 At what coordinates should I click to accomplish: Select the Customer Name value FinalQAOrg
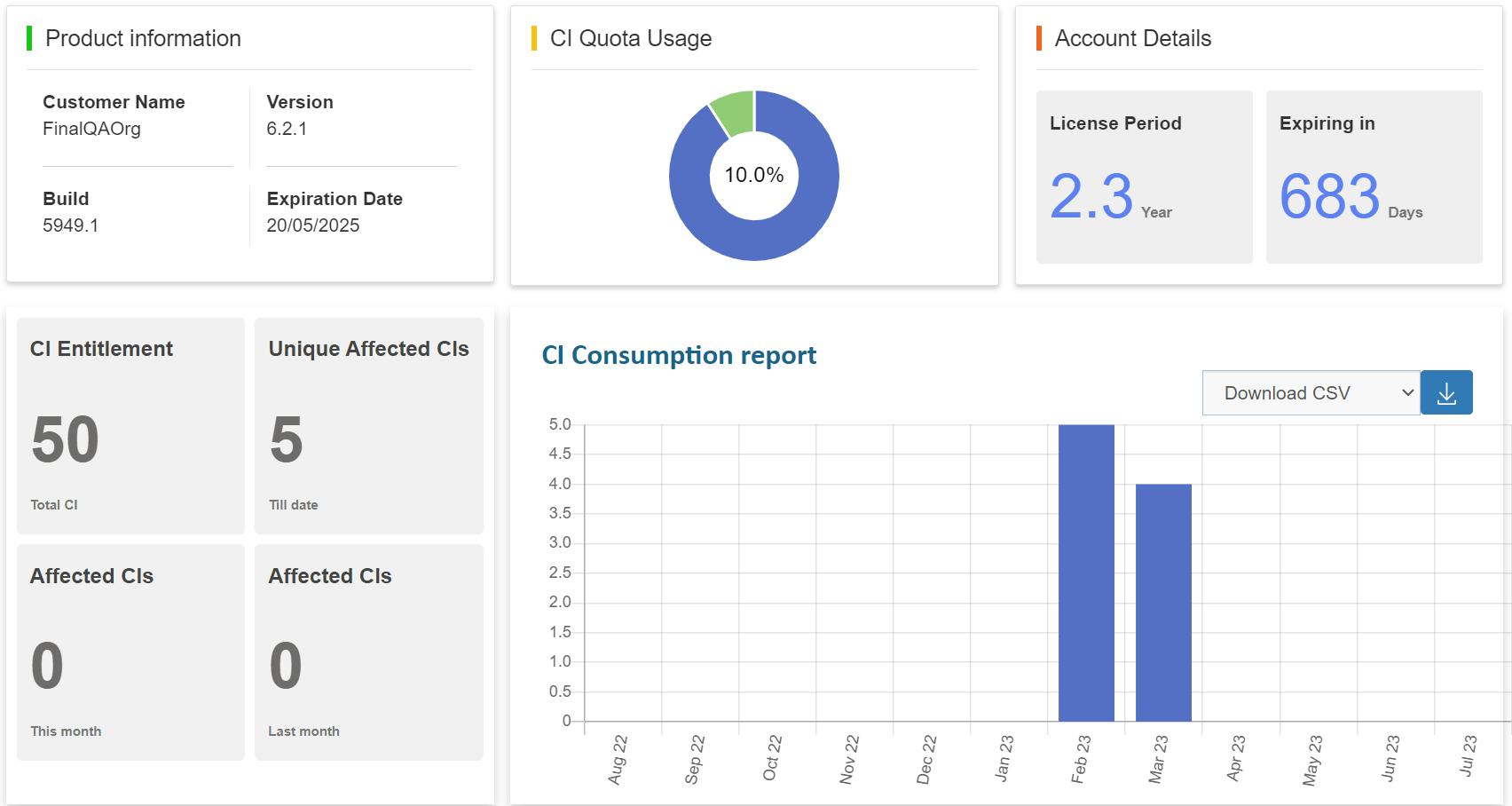click(91, 129)
